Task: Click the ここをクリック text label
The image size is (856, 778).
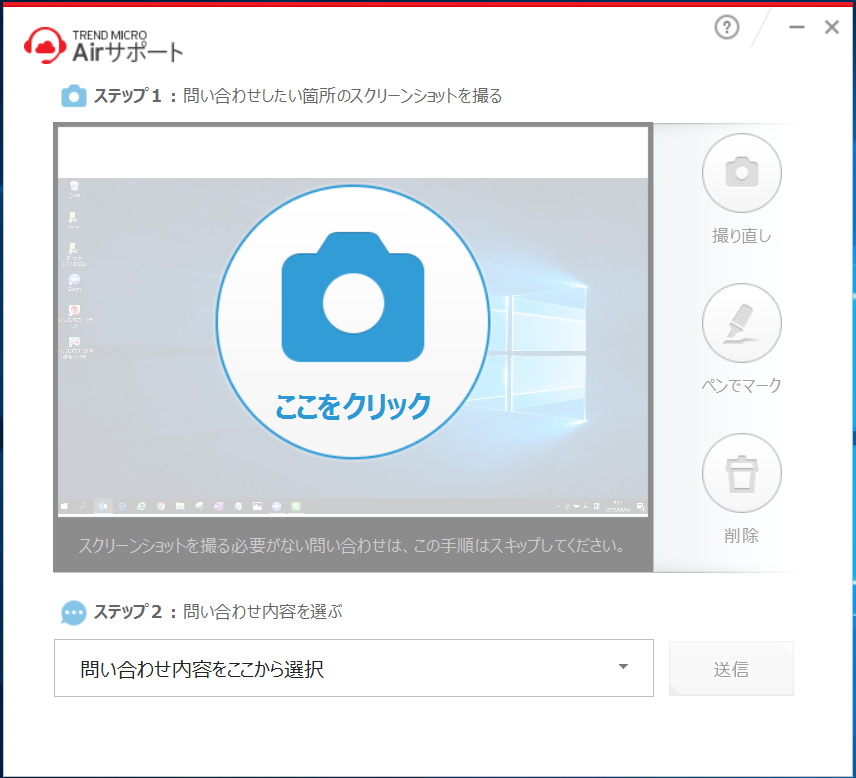Action: click(x=353, y=405)
